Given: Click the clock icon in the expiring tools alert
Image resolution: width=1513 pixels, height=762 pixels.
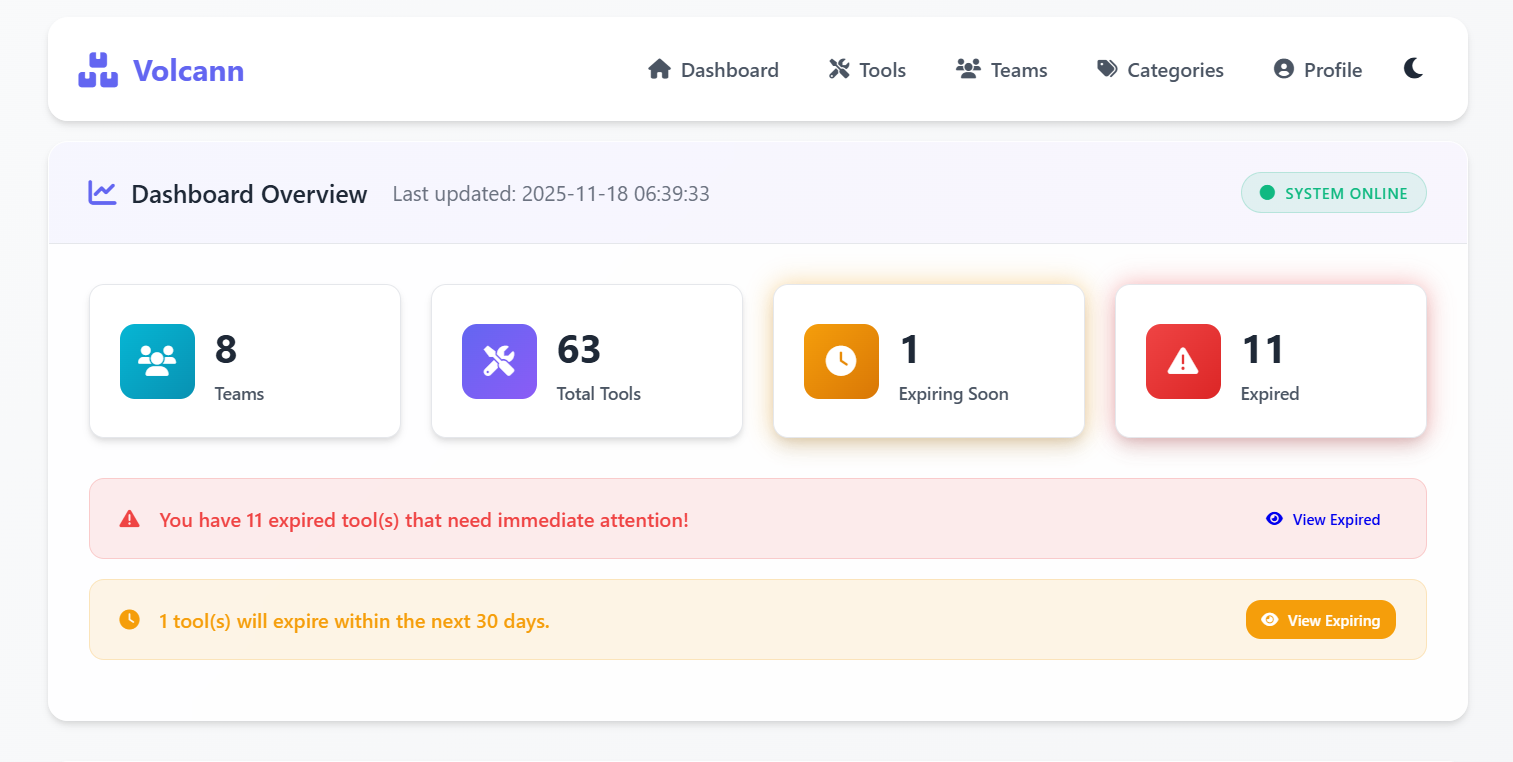Looking at the screenshot, I should [x=128, y=619].
